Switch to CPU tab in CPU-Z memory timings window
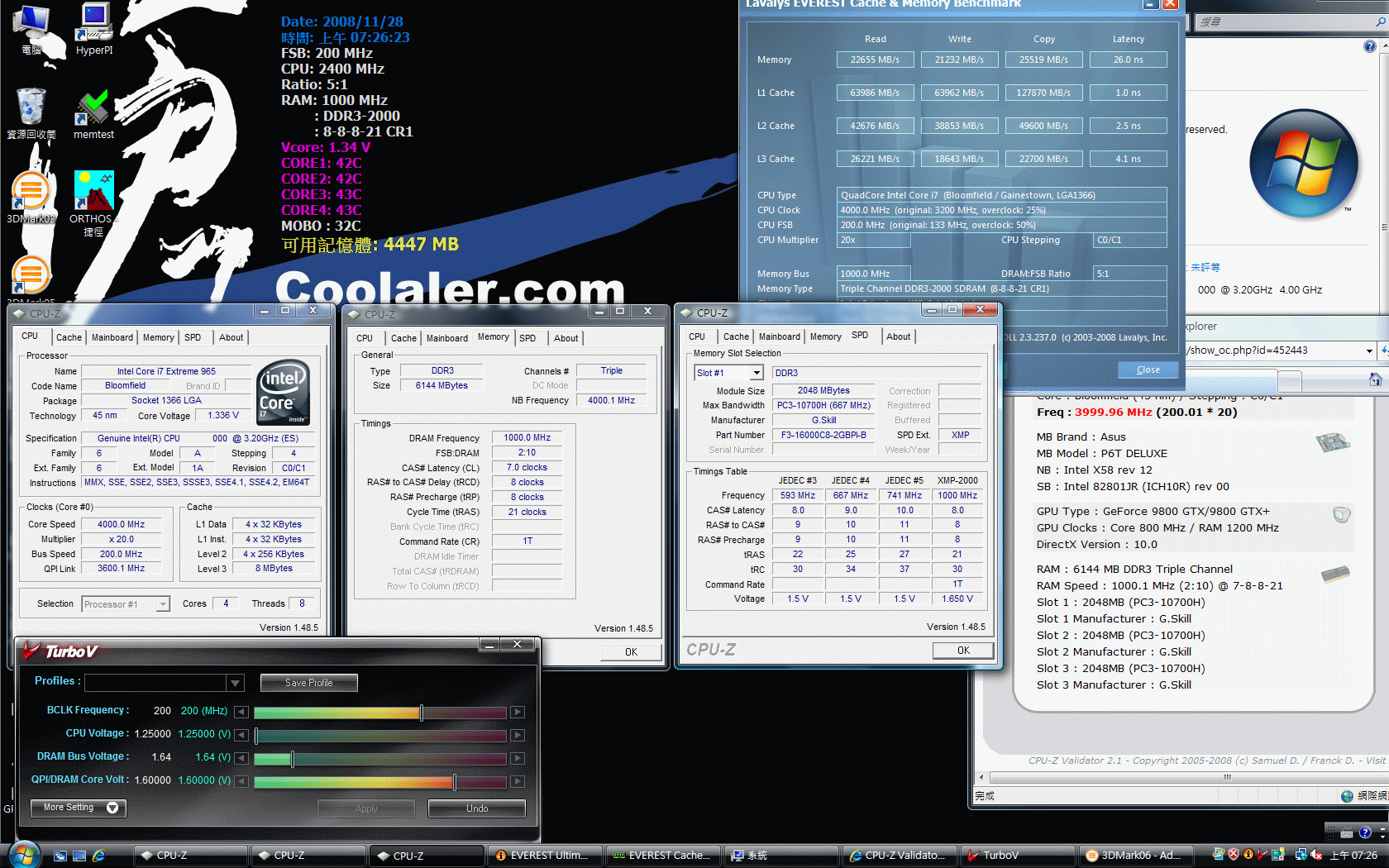This screenshot has height=868, width=1389. click(365, 338)
